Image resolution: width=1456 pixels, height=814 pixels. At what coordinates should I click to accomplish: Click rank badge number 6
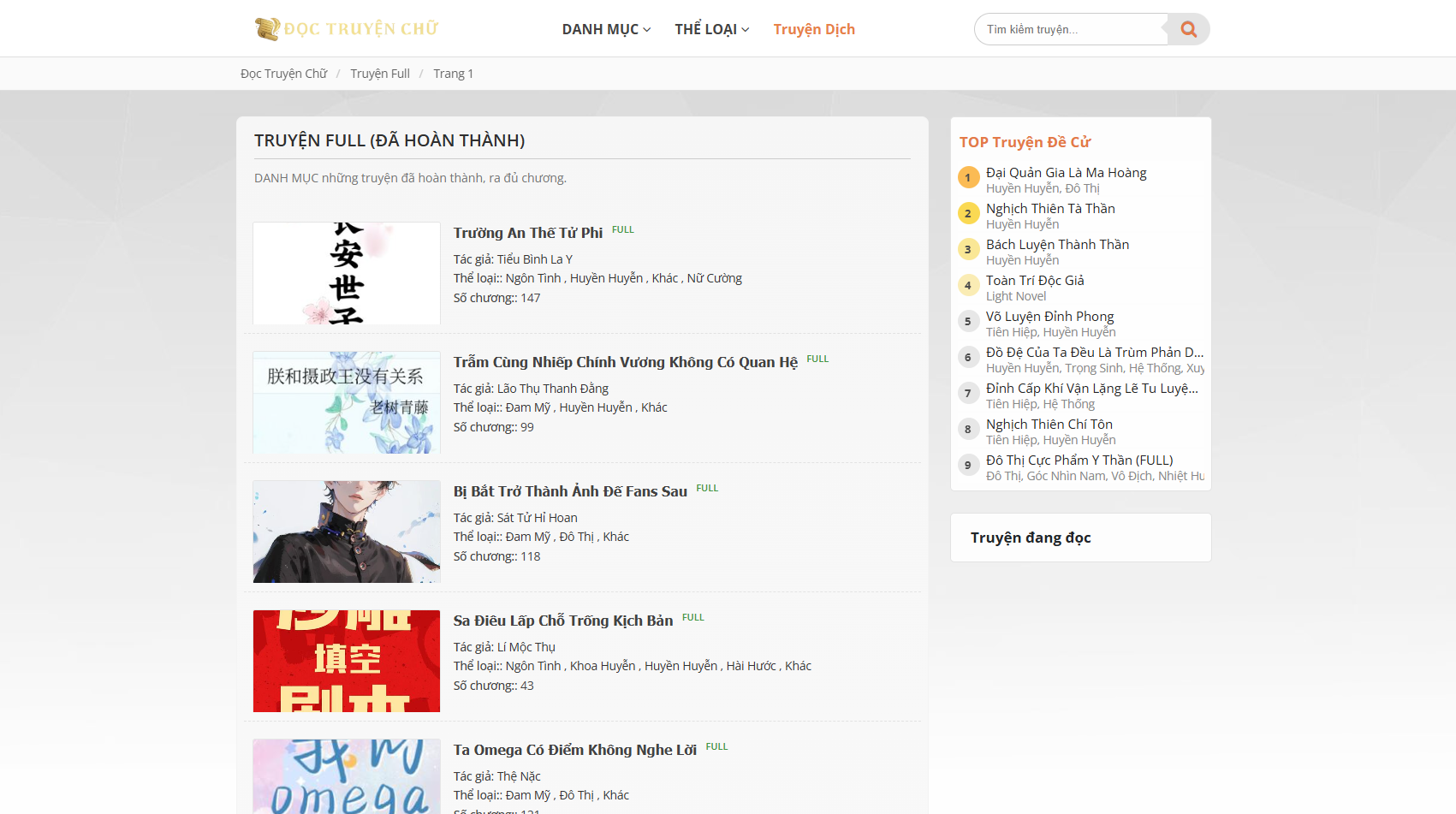pyautogui.click(x=968, y=358)
